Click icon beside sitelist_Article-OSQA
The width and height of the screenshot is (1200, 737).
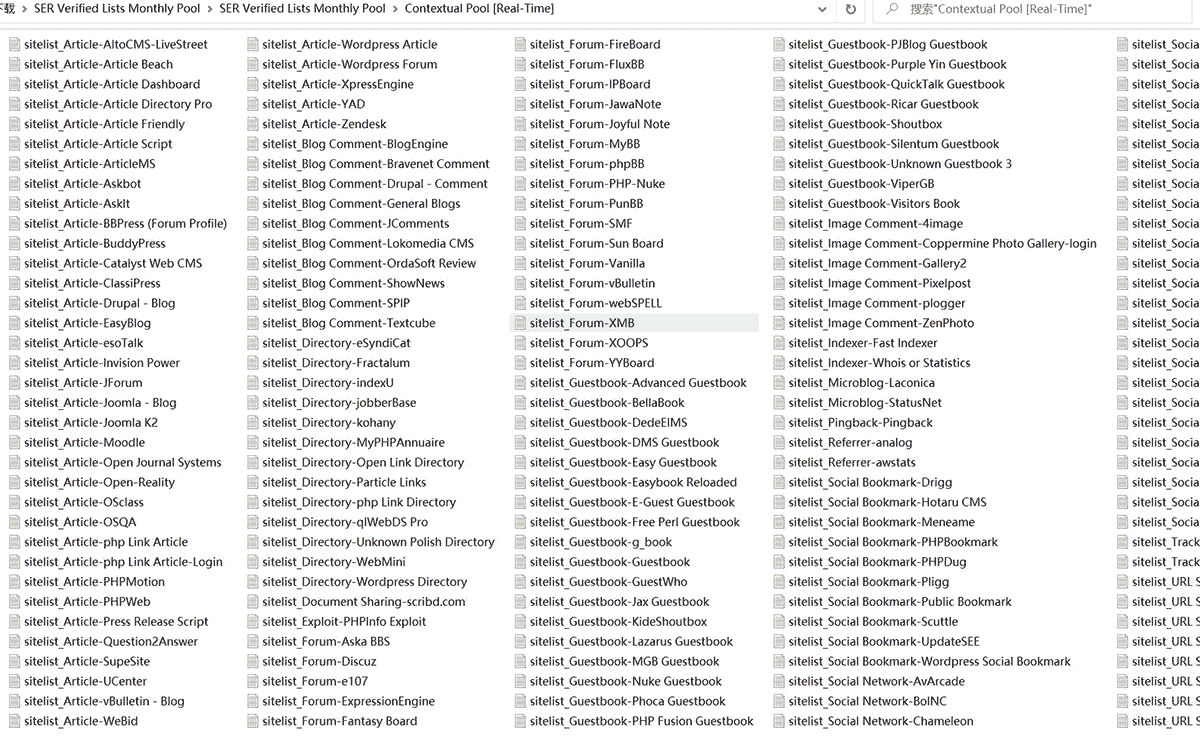point(14,522)
